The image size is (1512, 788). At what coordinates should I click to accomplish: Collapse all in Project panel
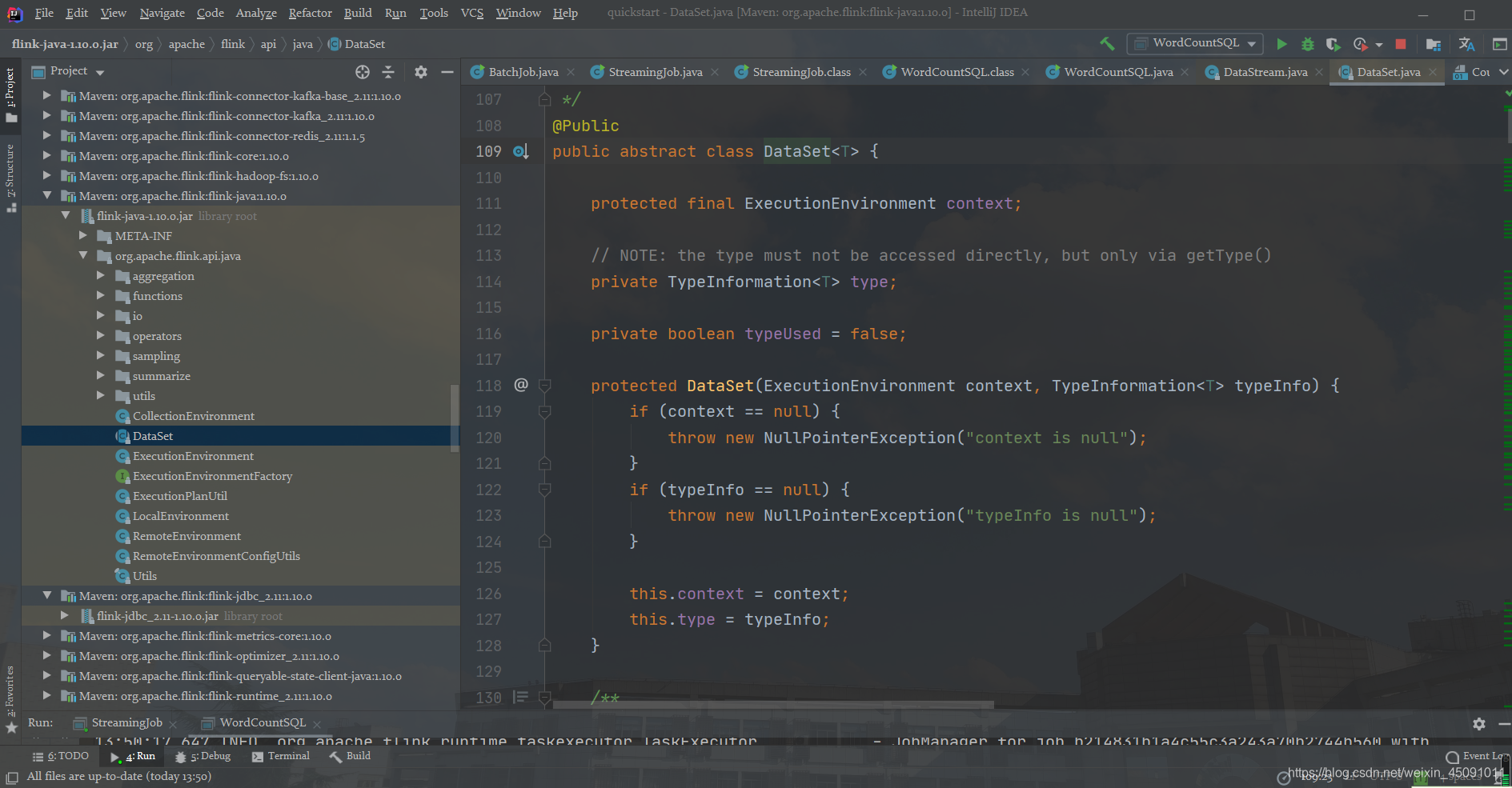click(x=388, y=72)
